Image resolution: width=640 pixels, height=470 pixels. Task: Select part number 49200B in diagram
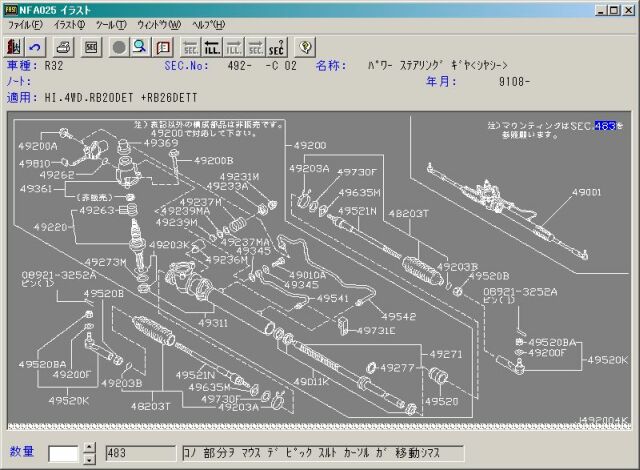tap(213, 161)
